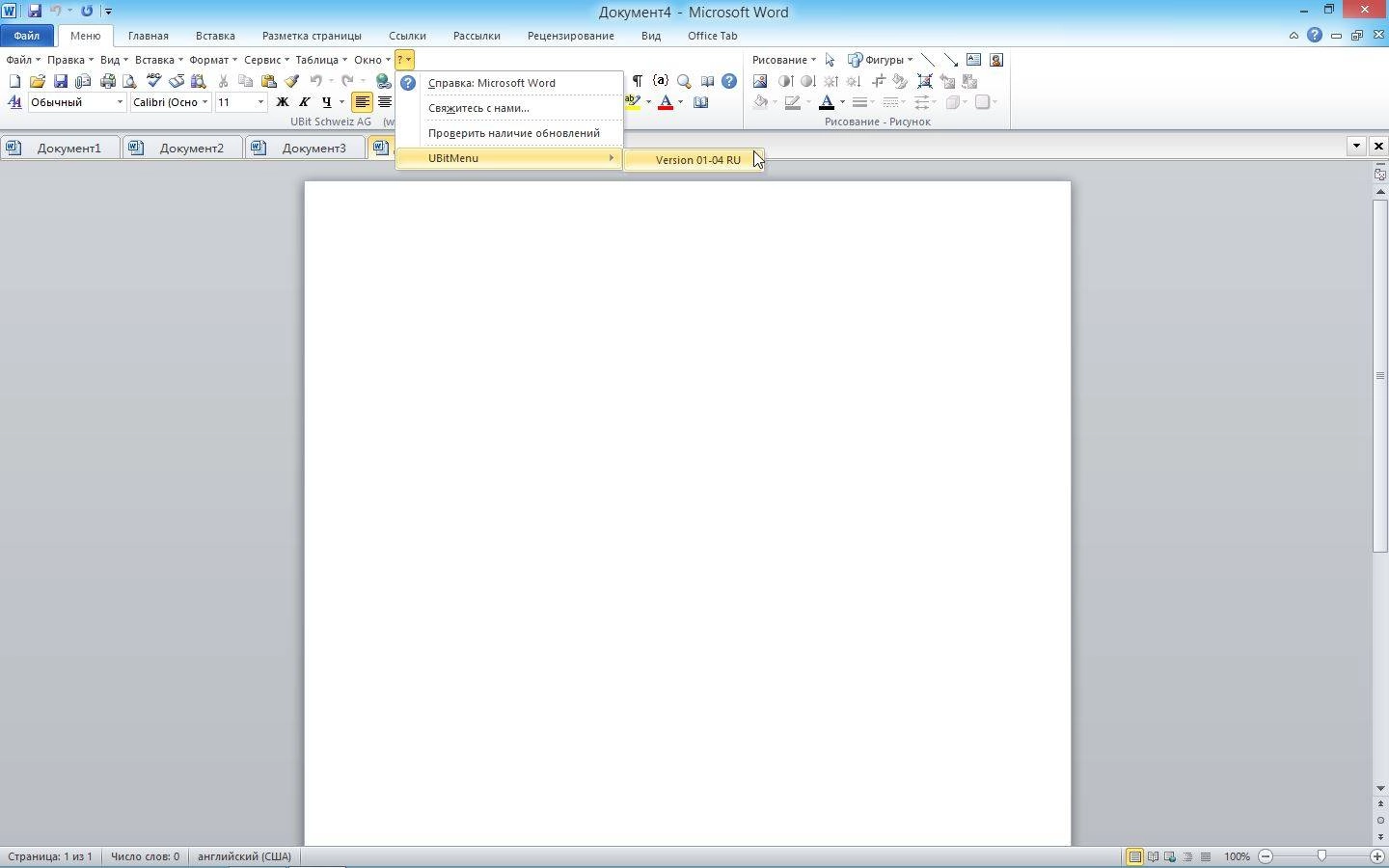The width and height of the screenshot is (1389, 868).
Task: Select the arrow pointer Select Objects tool
Action: click(830, 60)
